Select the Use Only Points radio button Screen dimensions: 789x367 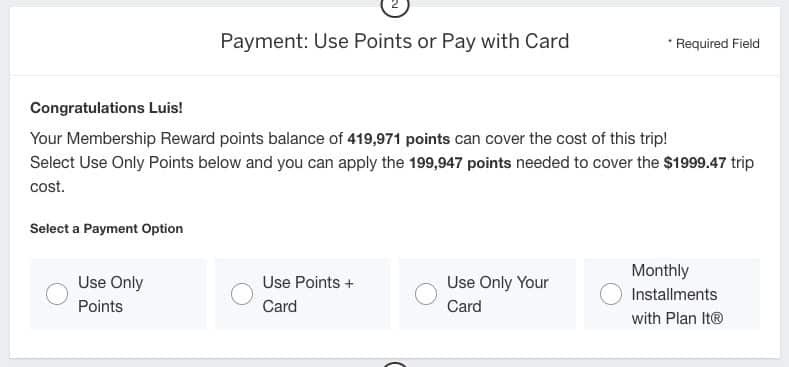click(57, 294)
